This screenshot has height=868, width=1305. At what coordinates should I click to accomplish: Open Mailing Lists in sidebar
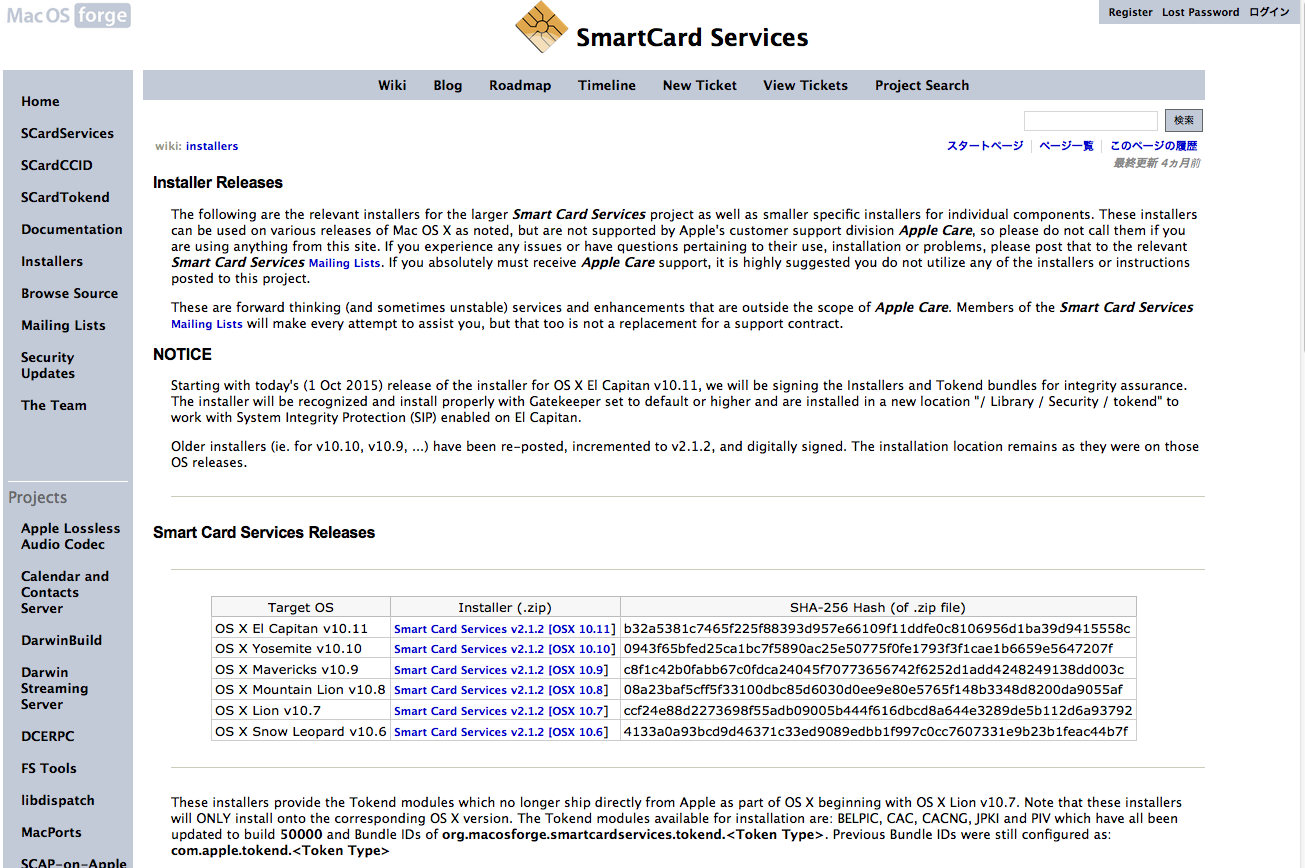point(63,325)
